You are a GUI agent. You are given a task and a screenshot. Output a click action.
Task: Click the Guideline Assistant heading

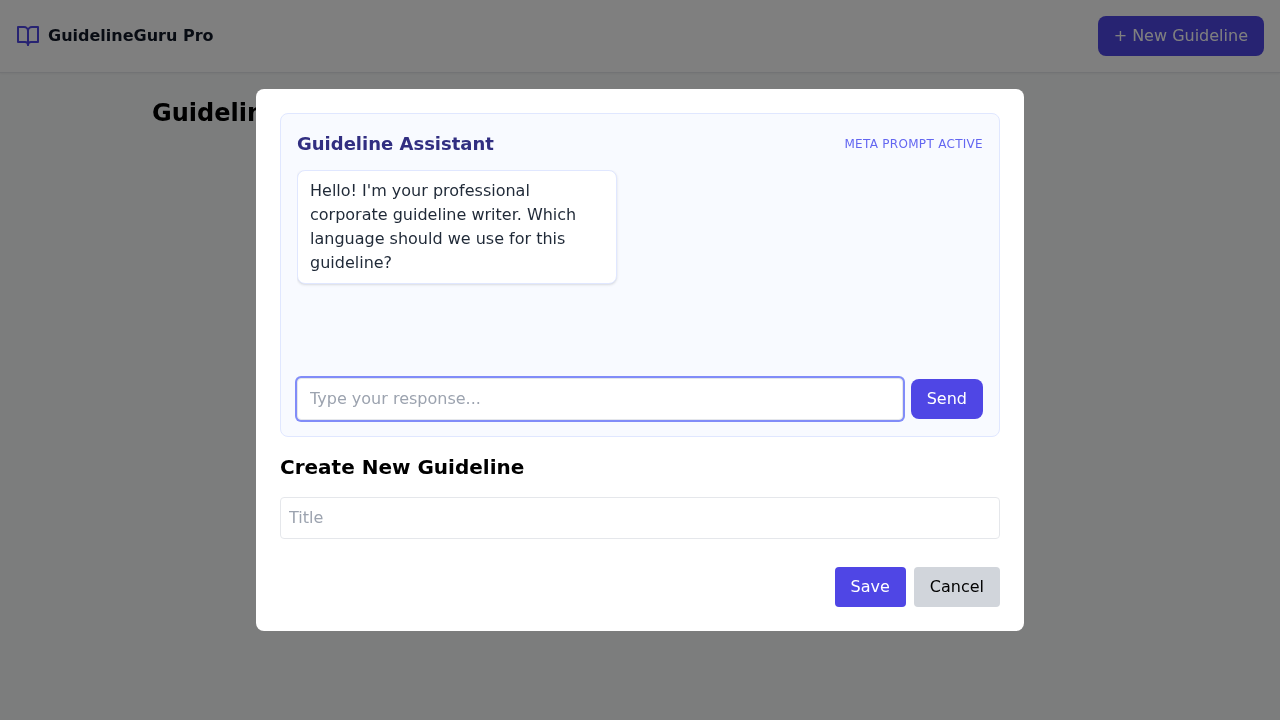click(x=395, y=144)
